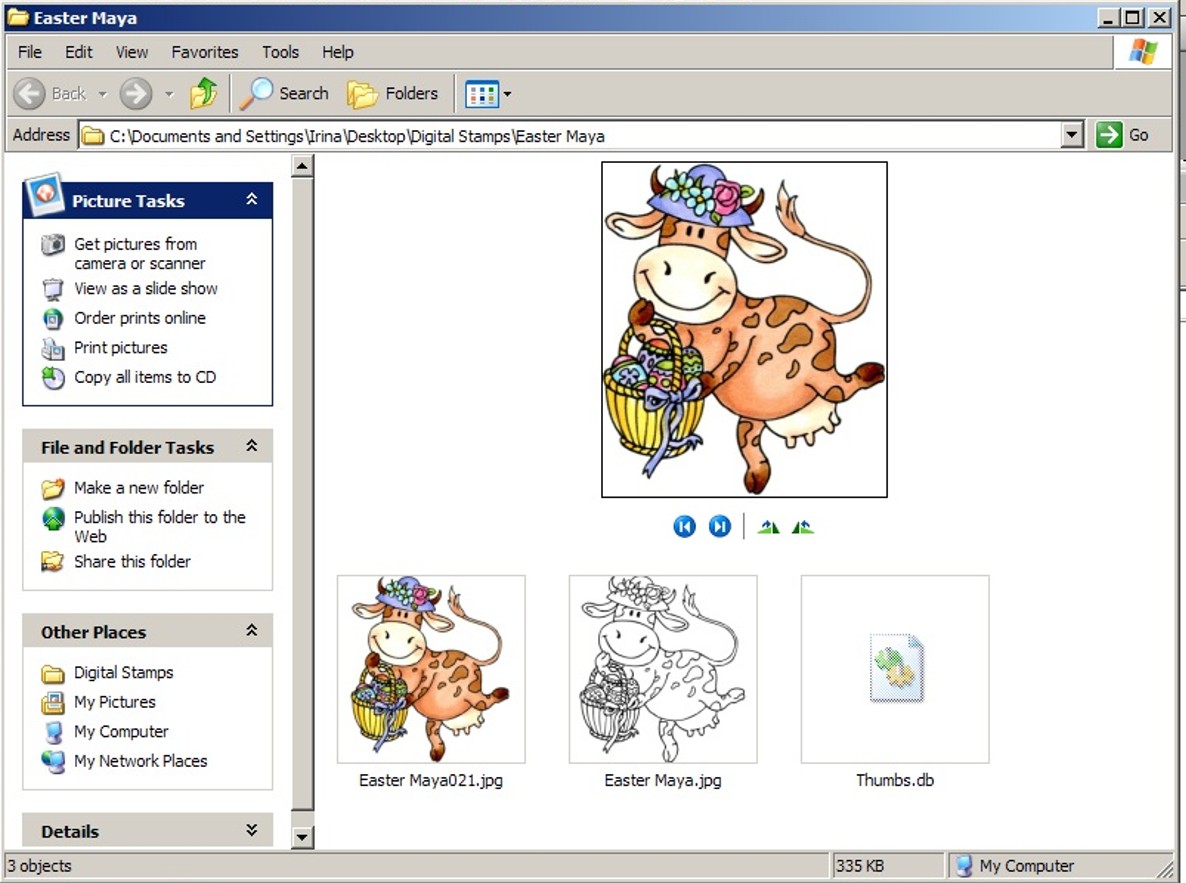This screenshot has width=1186, height=883.
Task: Click Order prints online link
Action: pyautogui.click(x=140, y=318)
